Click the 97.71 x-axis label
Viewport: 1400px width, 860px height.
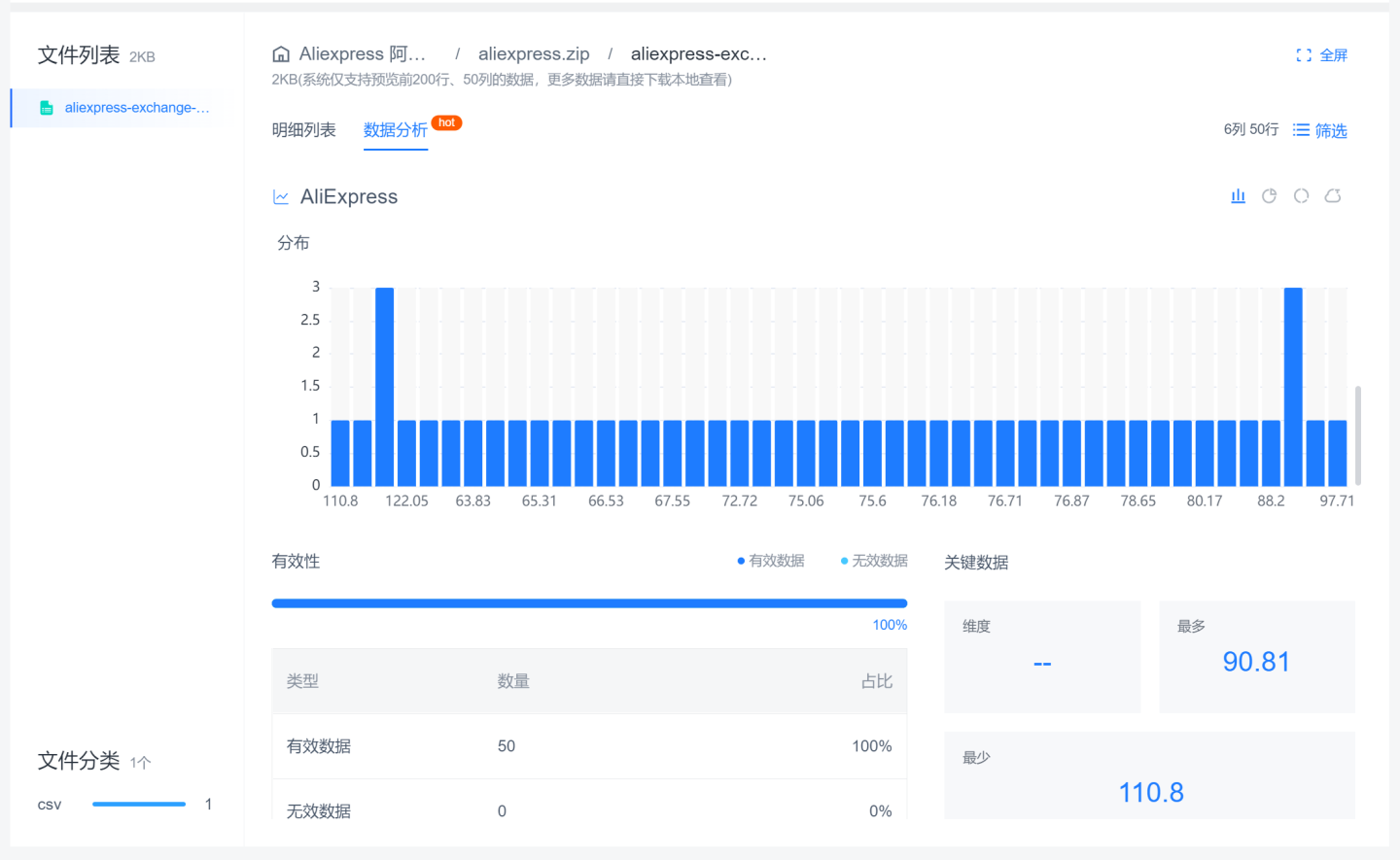(x=1337, y=501)
